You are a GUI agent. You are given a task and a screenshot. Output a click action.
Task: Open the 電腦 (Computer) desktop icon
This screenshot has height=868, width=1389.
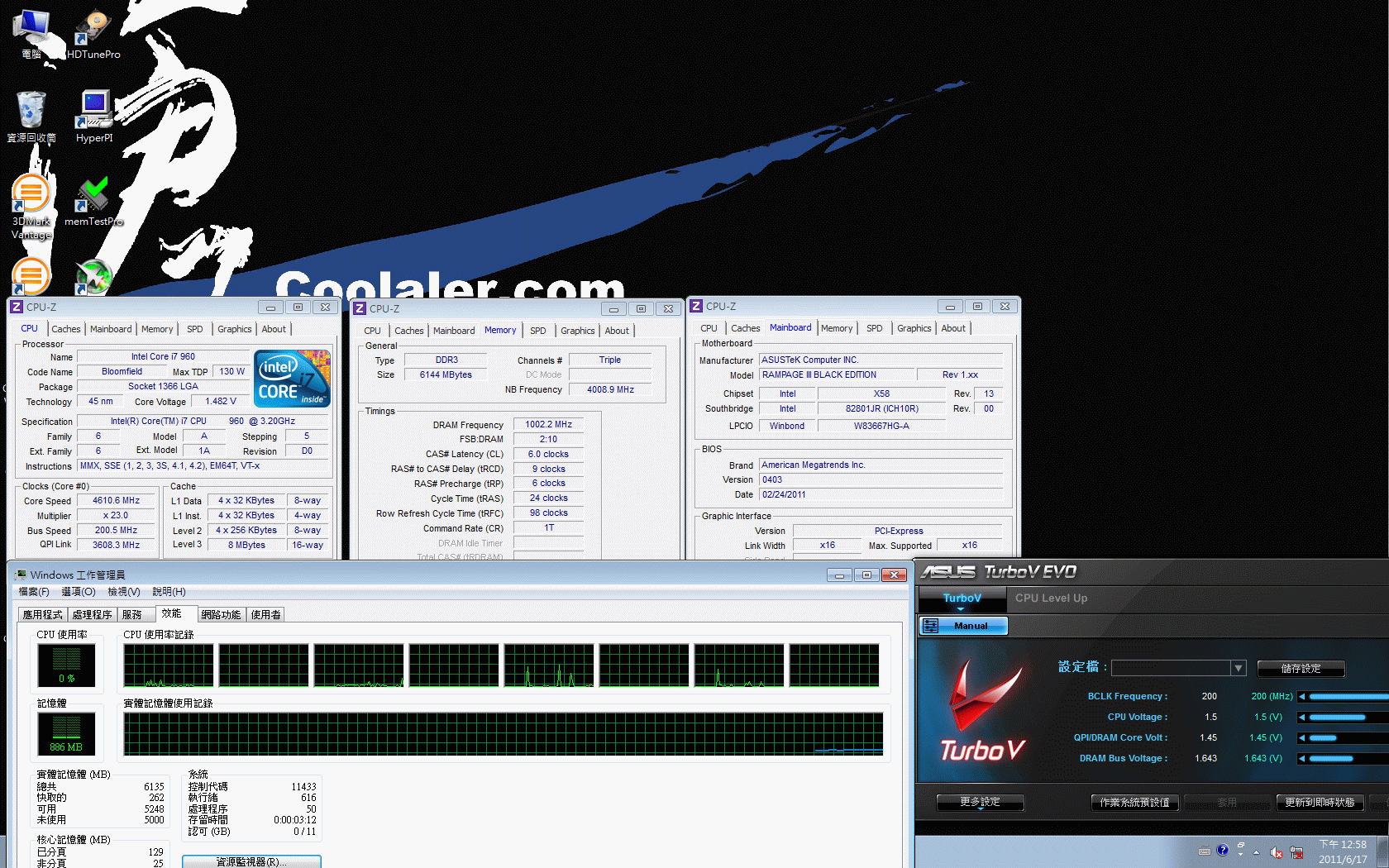(x=31, y=33)
